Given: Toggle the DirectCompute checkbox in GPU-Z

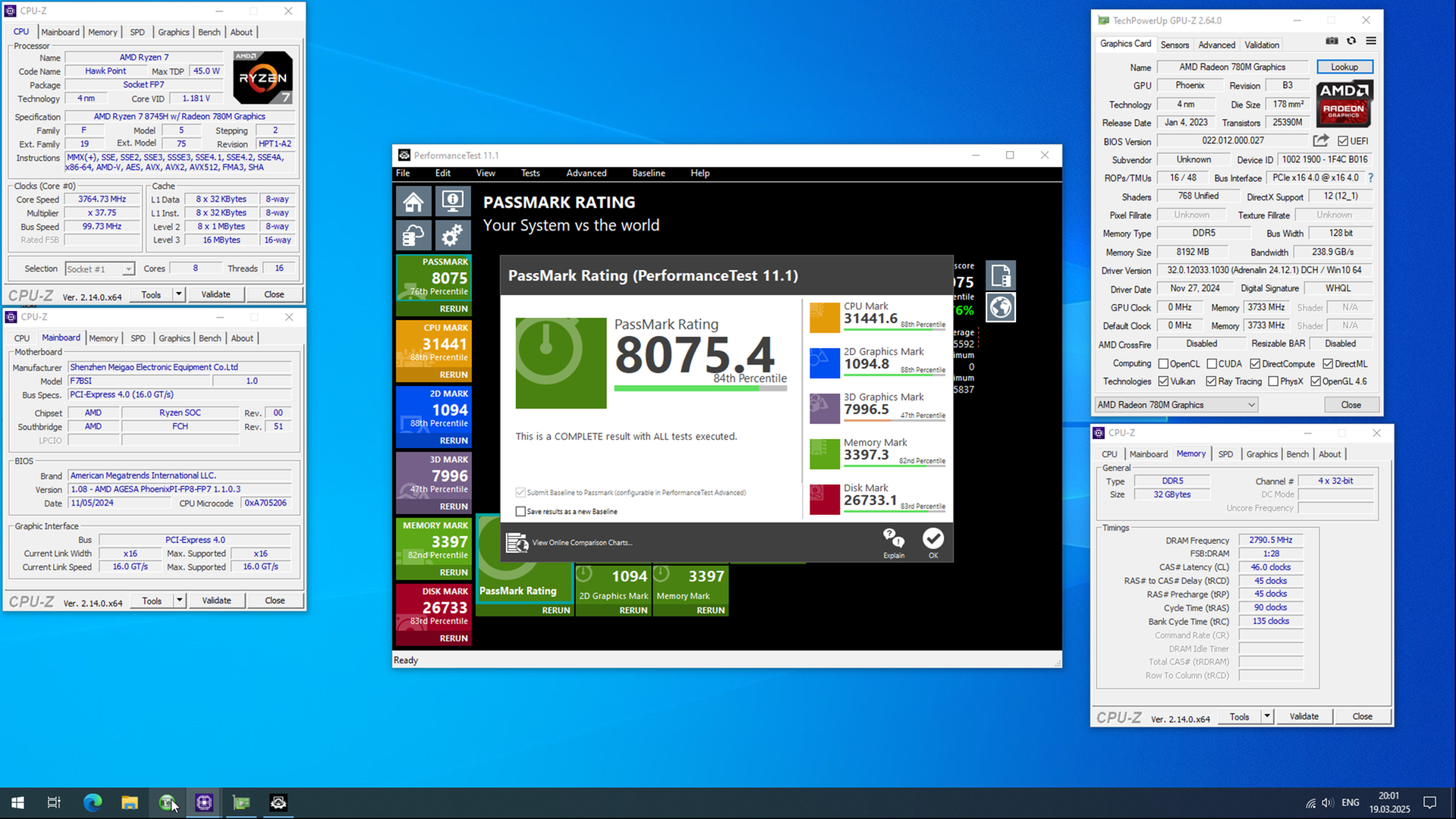Looking at the screenshot, I should [x=1255, y=364].
